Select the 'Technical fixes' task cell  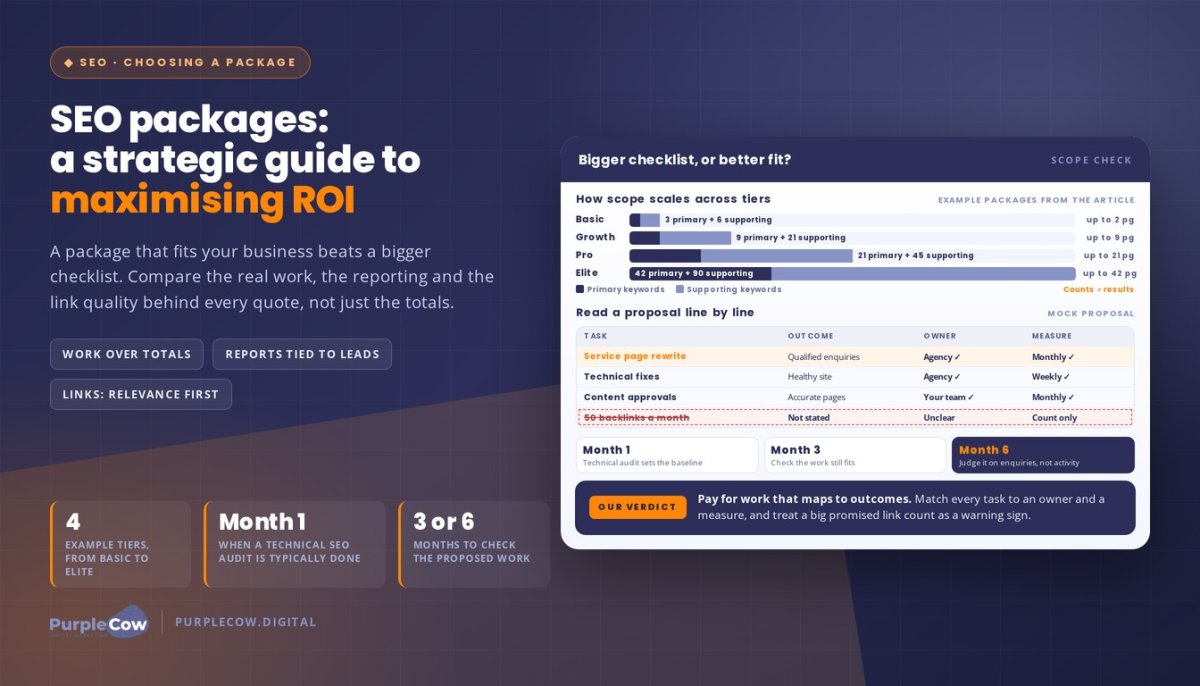[x=622, y=377]
